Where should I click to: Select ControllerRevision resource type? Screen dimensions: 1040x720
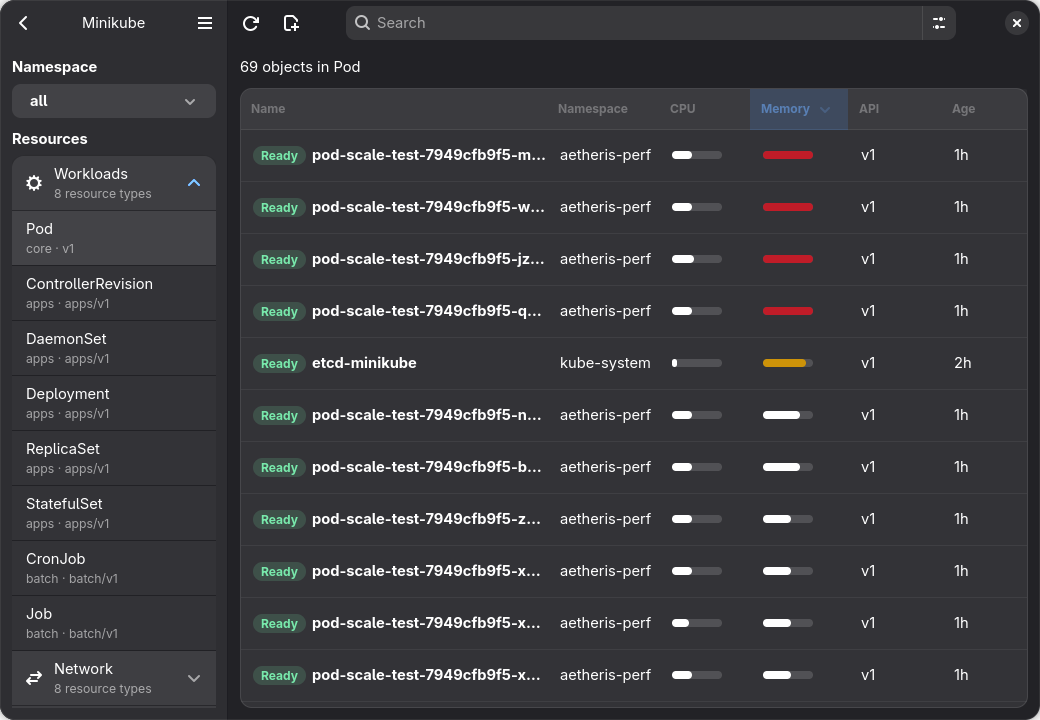coord(114,293)
